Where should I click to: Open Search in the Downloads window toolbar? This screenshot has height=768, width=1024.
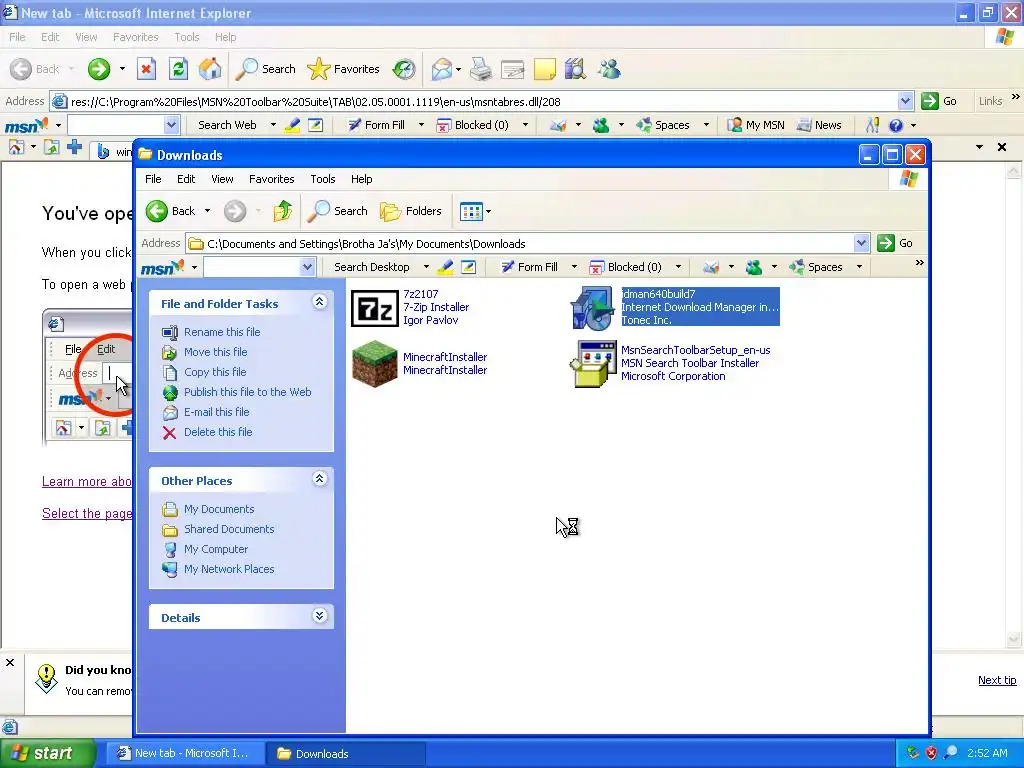[338, 211]
